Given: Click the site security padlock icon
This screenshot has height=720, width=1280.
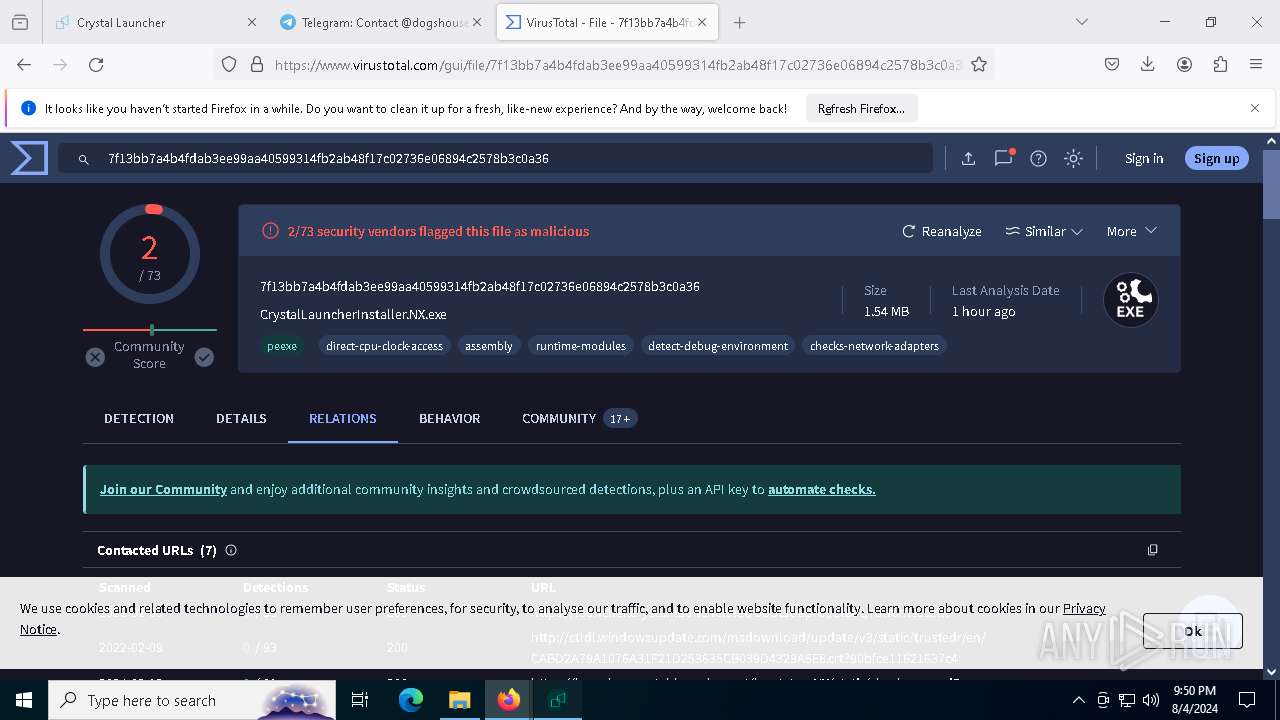Looking at the screenshot, I should [x=257, y=64].
